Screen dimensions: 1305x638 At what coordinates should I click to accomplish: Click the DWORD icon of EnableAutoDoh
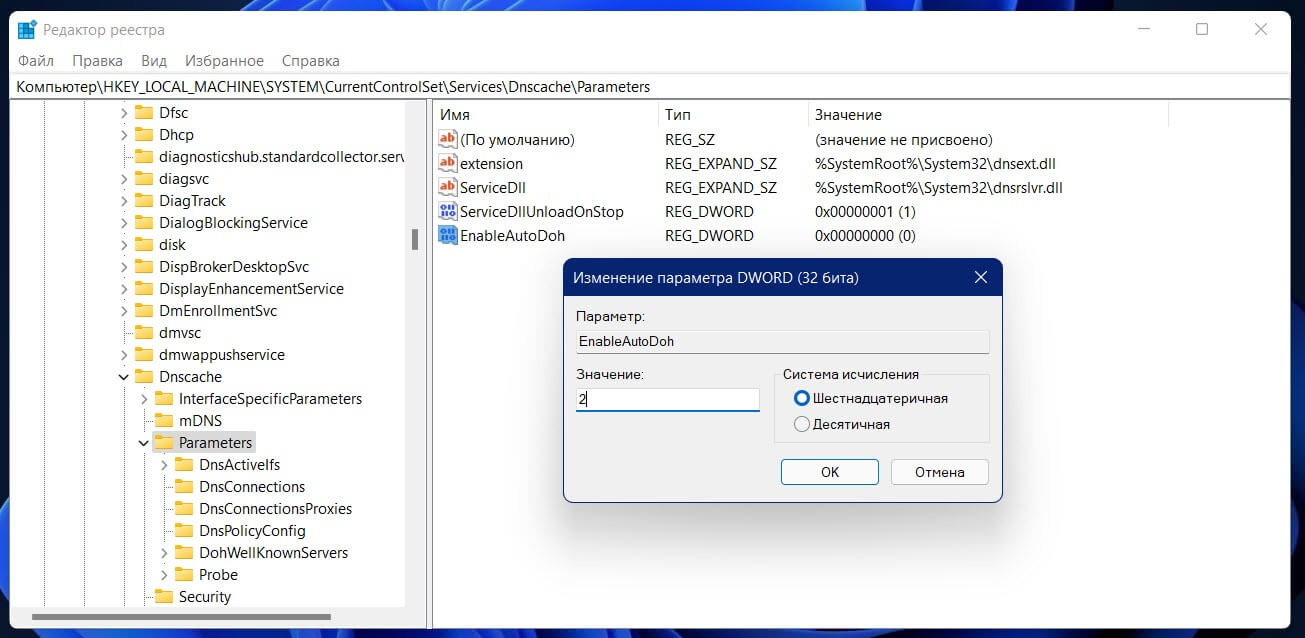click(448, 235)
